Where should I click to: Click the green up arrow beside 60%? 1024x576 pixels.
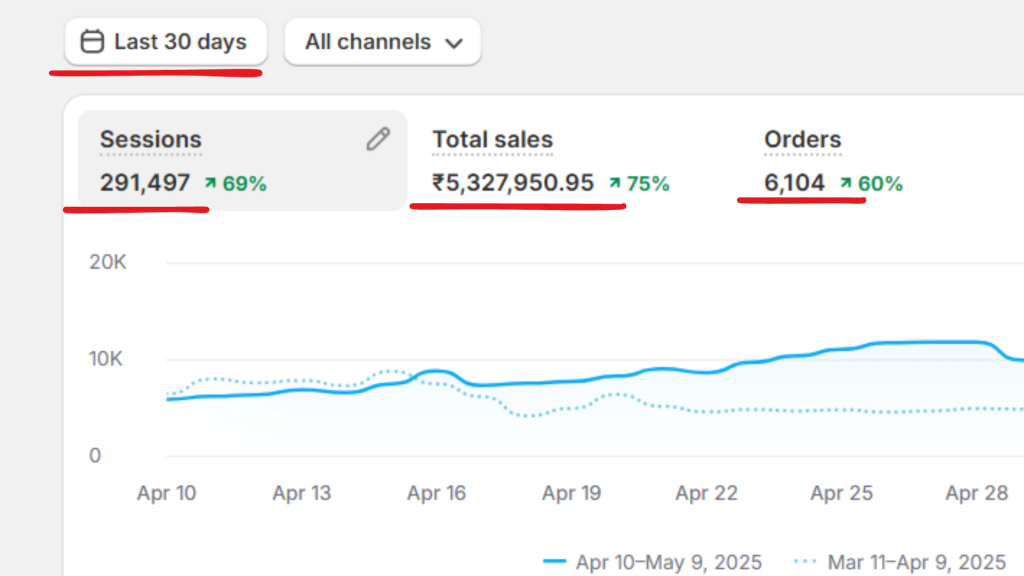[846, 183]
